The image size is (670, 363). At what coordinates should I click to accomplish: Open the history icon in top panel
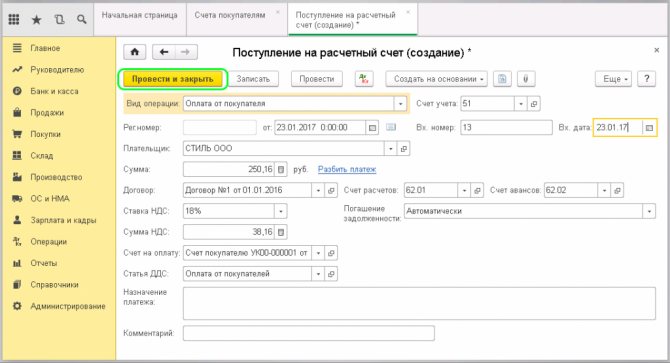[59, 19]
